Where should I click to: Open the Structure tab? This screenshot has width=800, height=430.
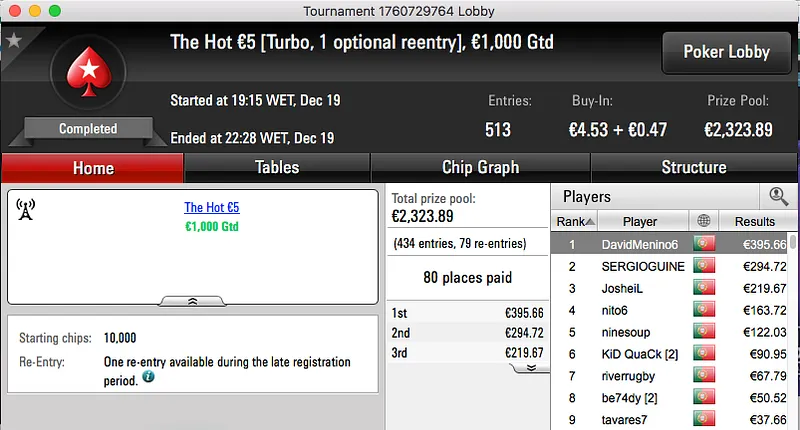point(693,168)
